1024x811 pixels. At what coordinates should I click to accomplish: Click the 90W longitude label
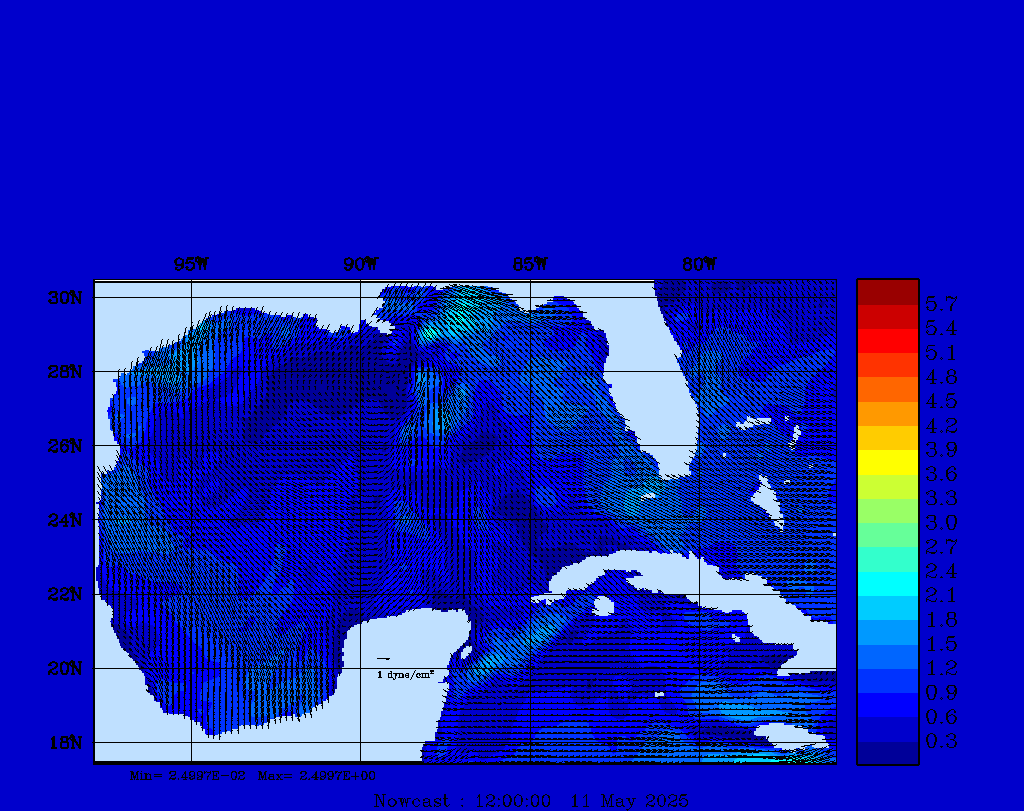click(361, 264)
